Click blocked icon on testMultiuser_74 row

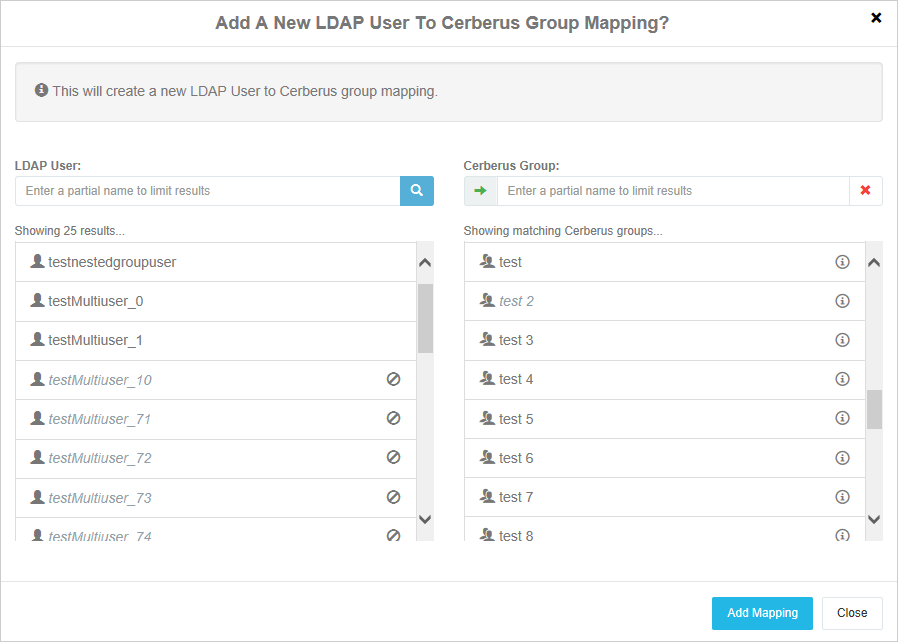point(393,535)
